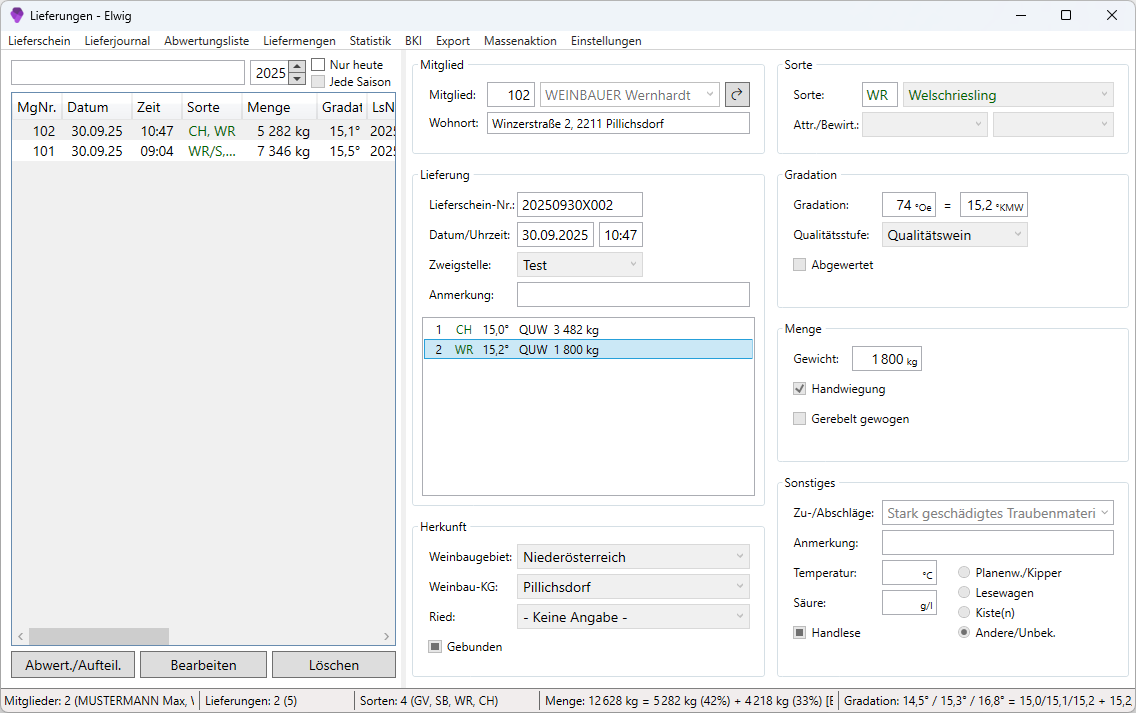Open the Ried dropdown Keine Angabe
Screen dimensions: 1136x713
[633, 617]
